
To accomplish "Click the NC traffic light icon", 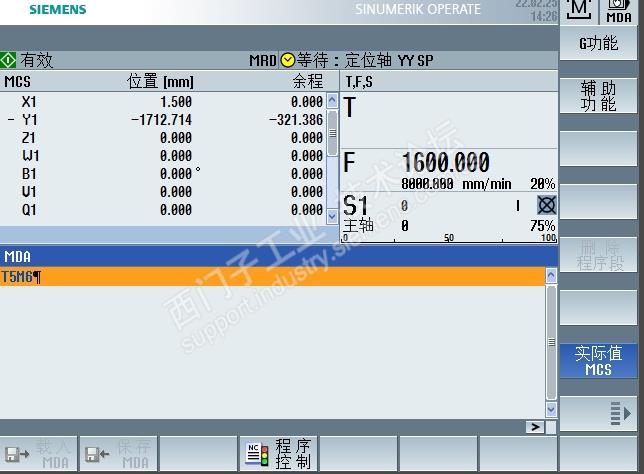I will coord(256,454).
